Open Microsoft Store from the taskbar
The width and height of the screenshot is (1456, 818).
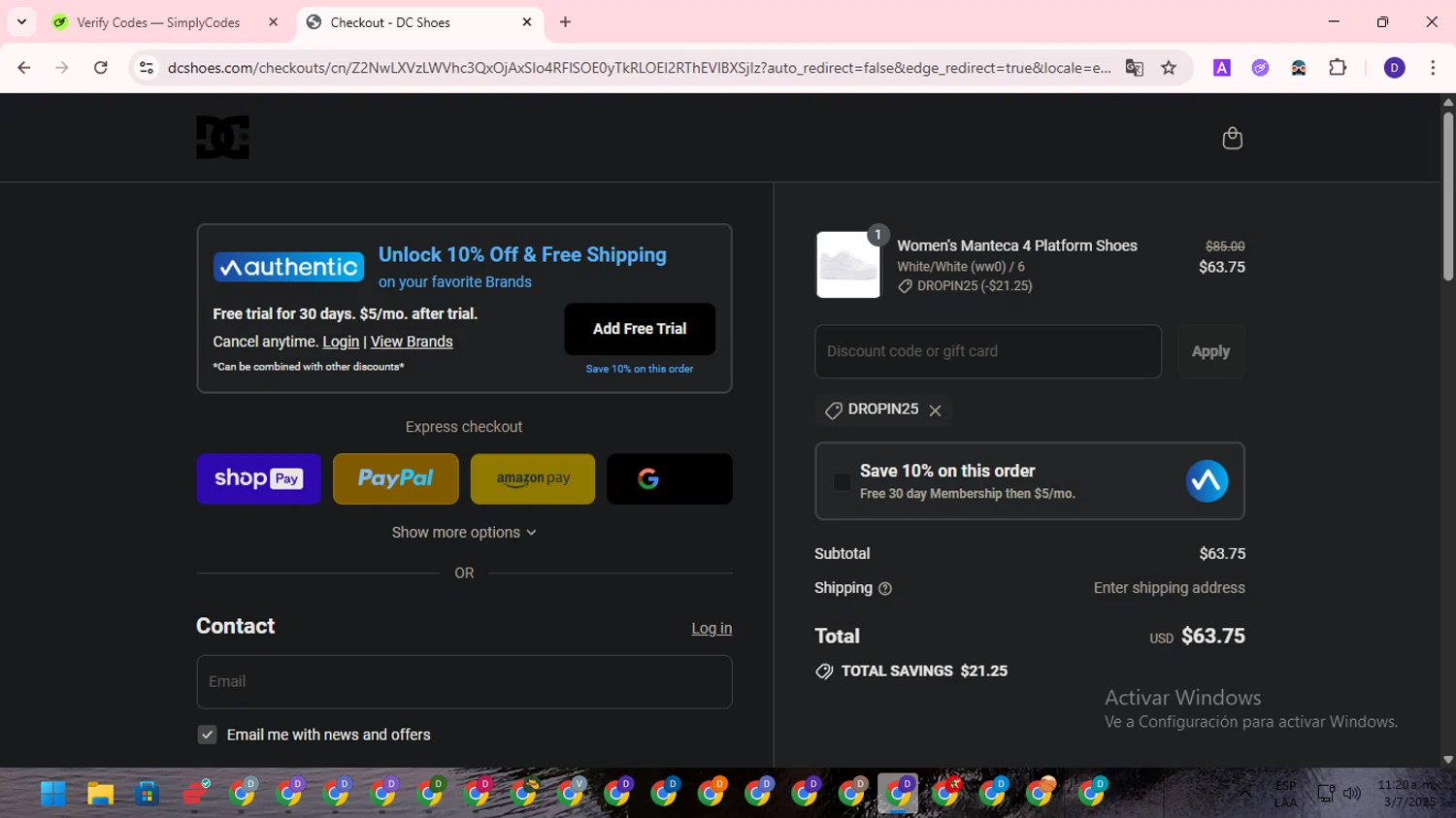click(147, 793)
